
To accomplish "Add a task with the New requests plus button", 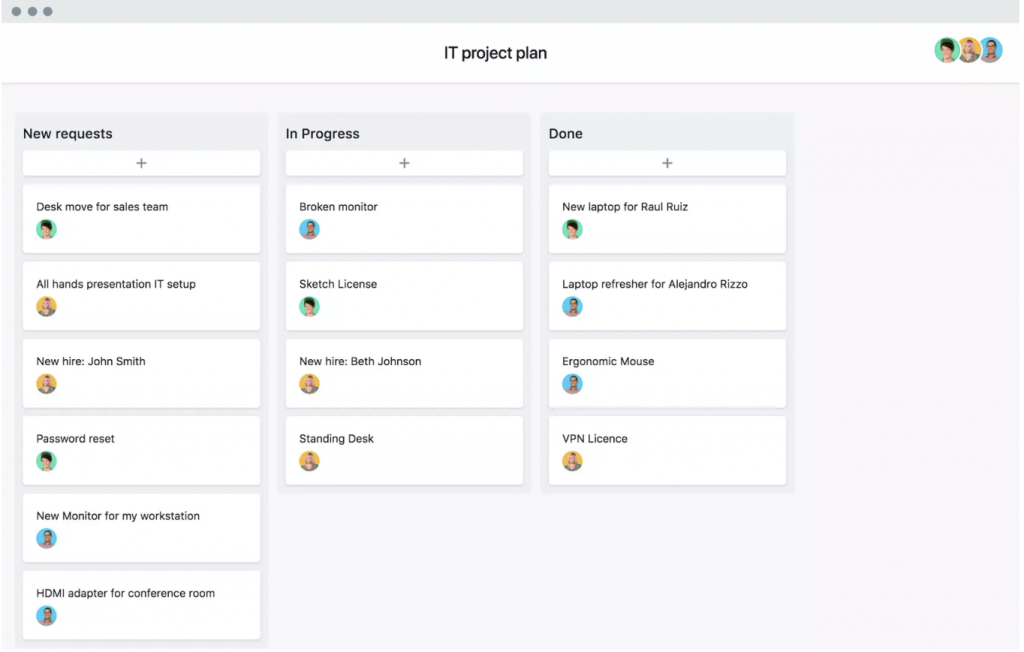I will click(x=140, y=162).
